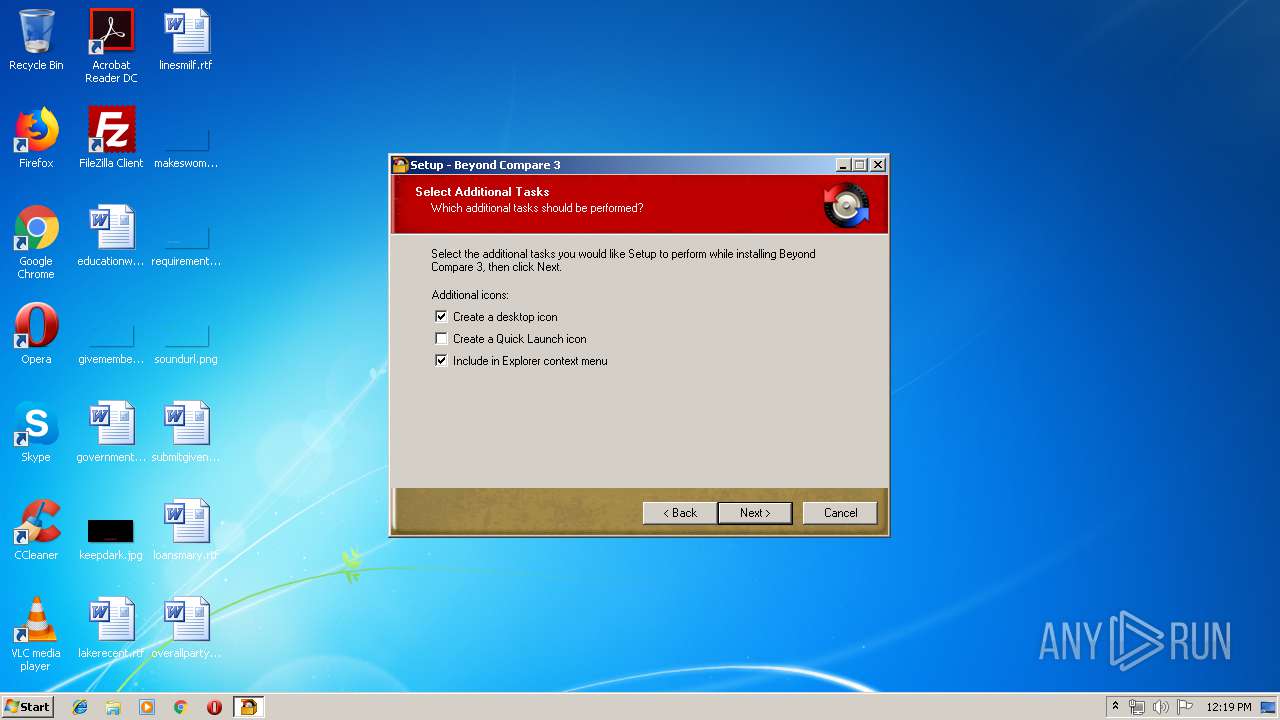Click 'Which additional tasks should be performed?' text
1280x720 pixels.
click(537, 208)
